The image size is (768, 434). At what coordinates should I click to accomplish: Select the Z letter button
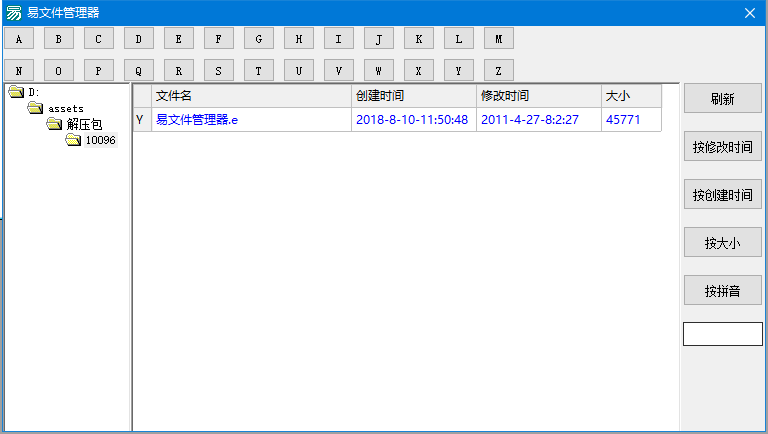click(499, 71)
